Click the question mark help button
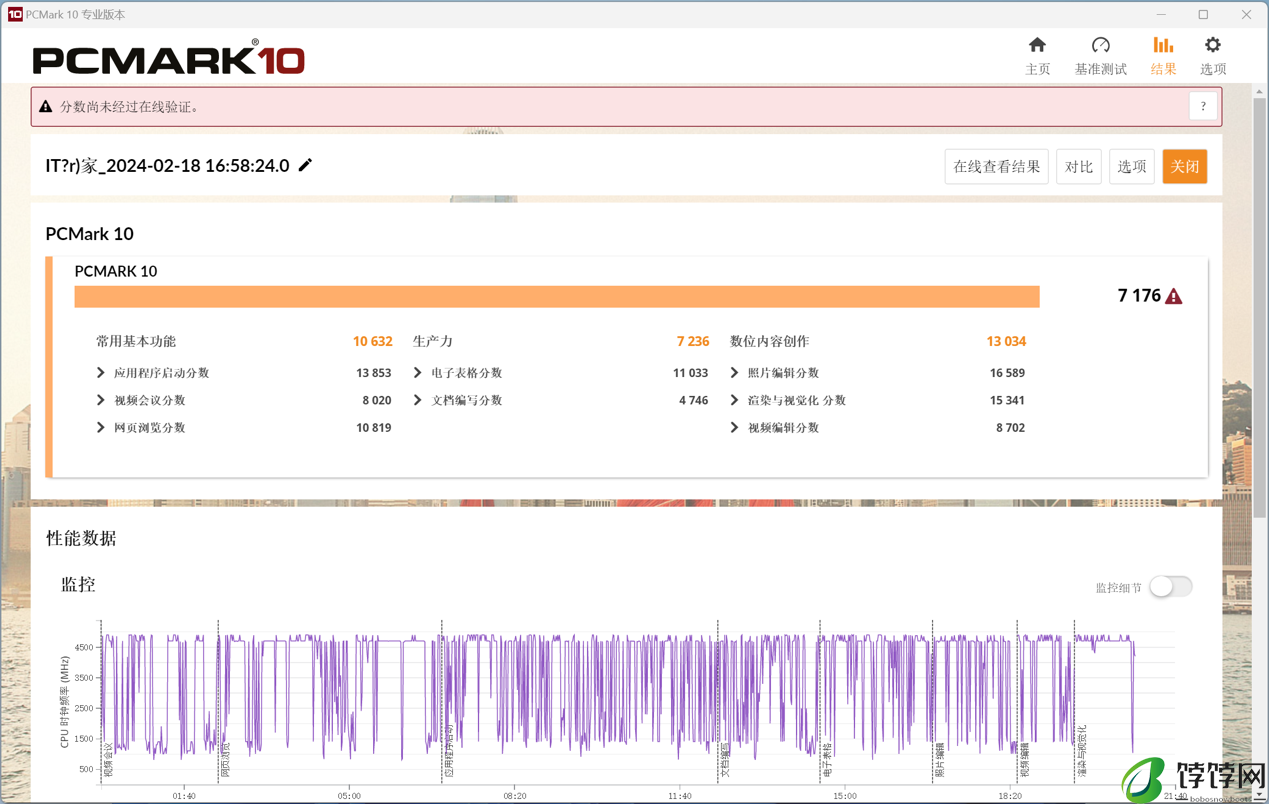This screenshot has width=1269, height=804. coord(1203,106)
